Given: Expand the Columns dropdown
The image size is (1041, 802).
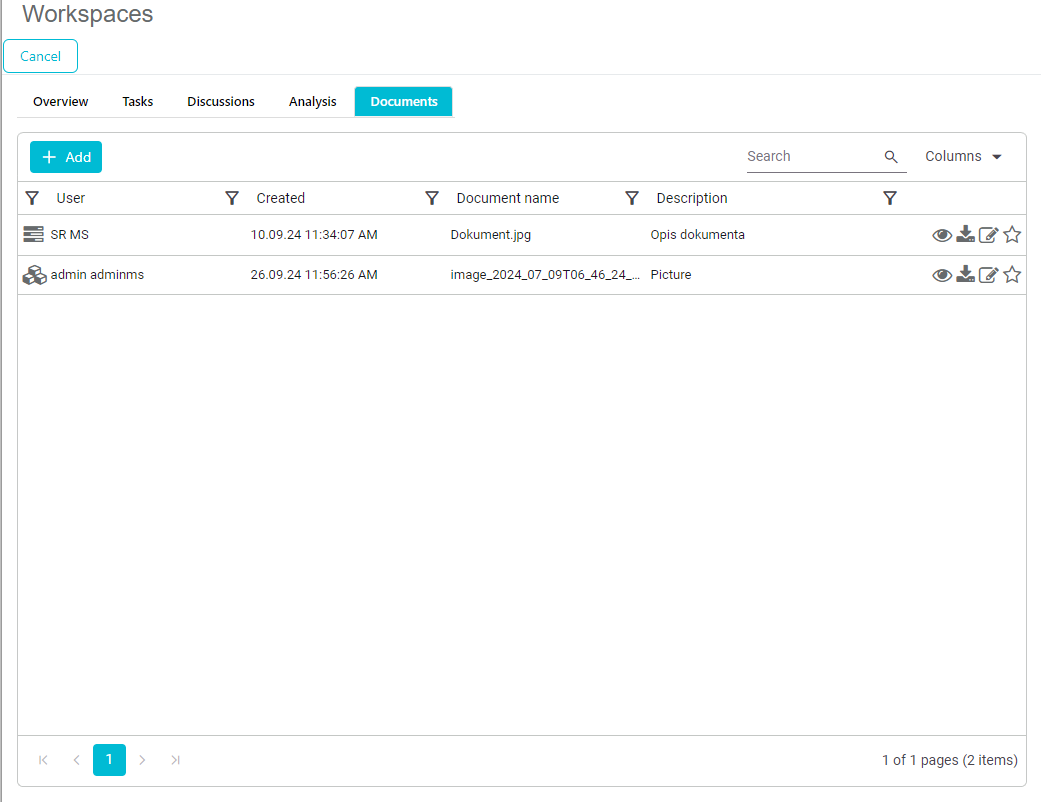Looking at the screenshot, I should (x=963, y=157).
